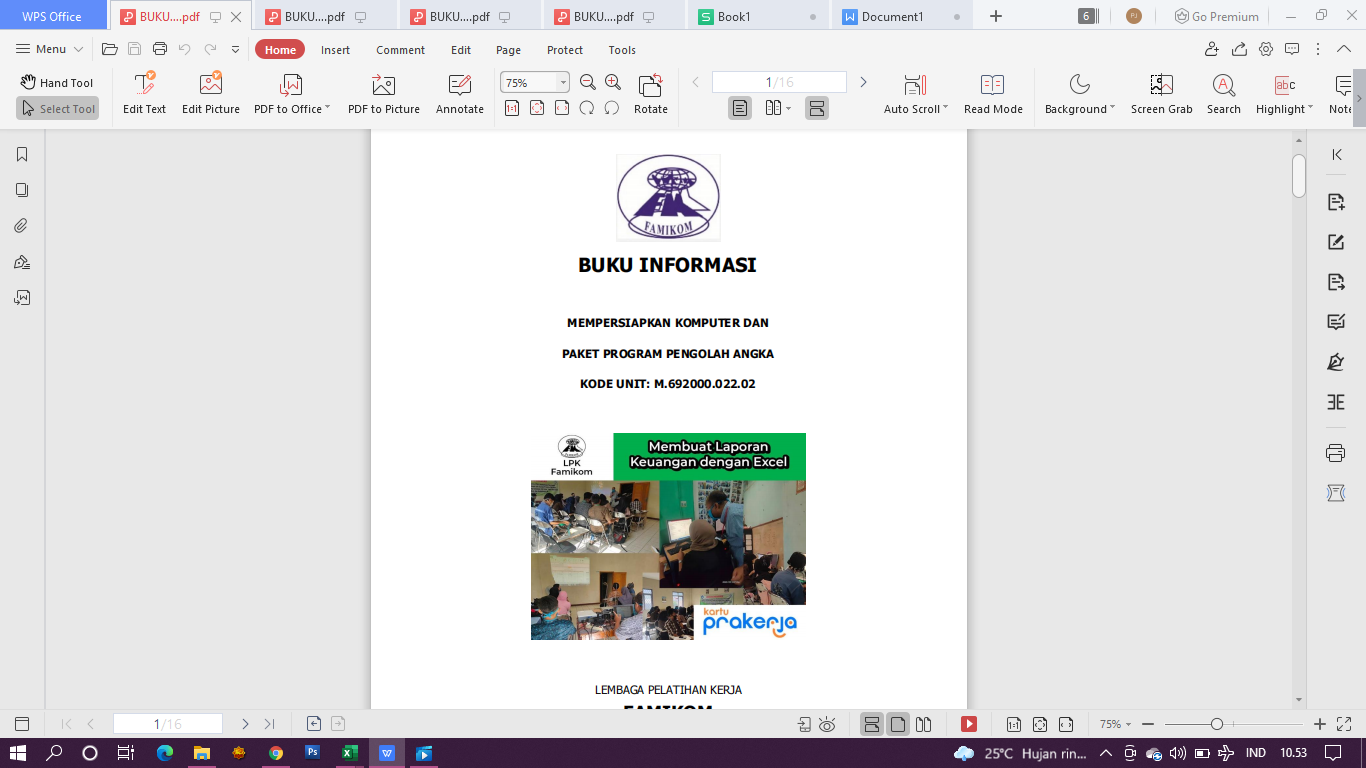Click status bar page number field
Image resolution: width=1366 pixels, height=768 pixels.
168,724
